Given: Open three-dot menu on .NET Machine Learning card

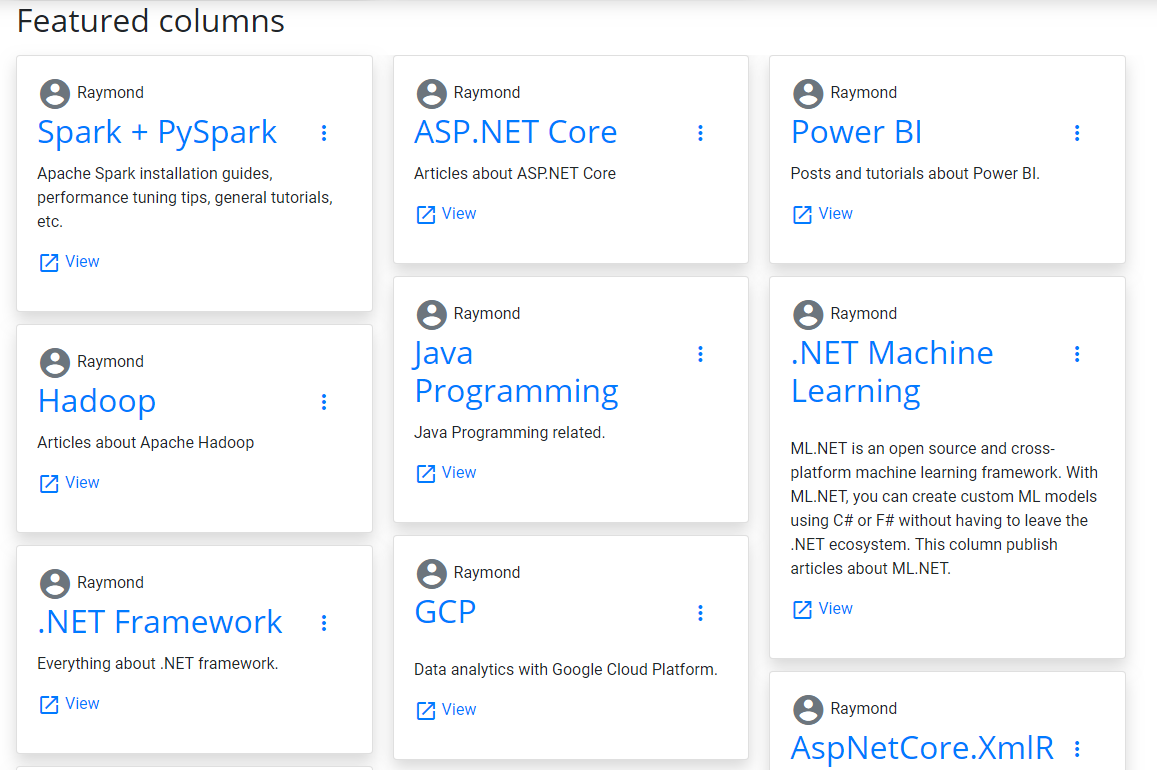Looking at the screenshot, I should [x=1077, y=354].
